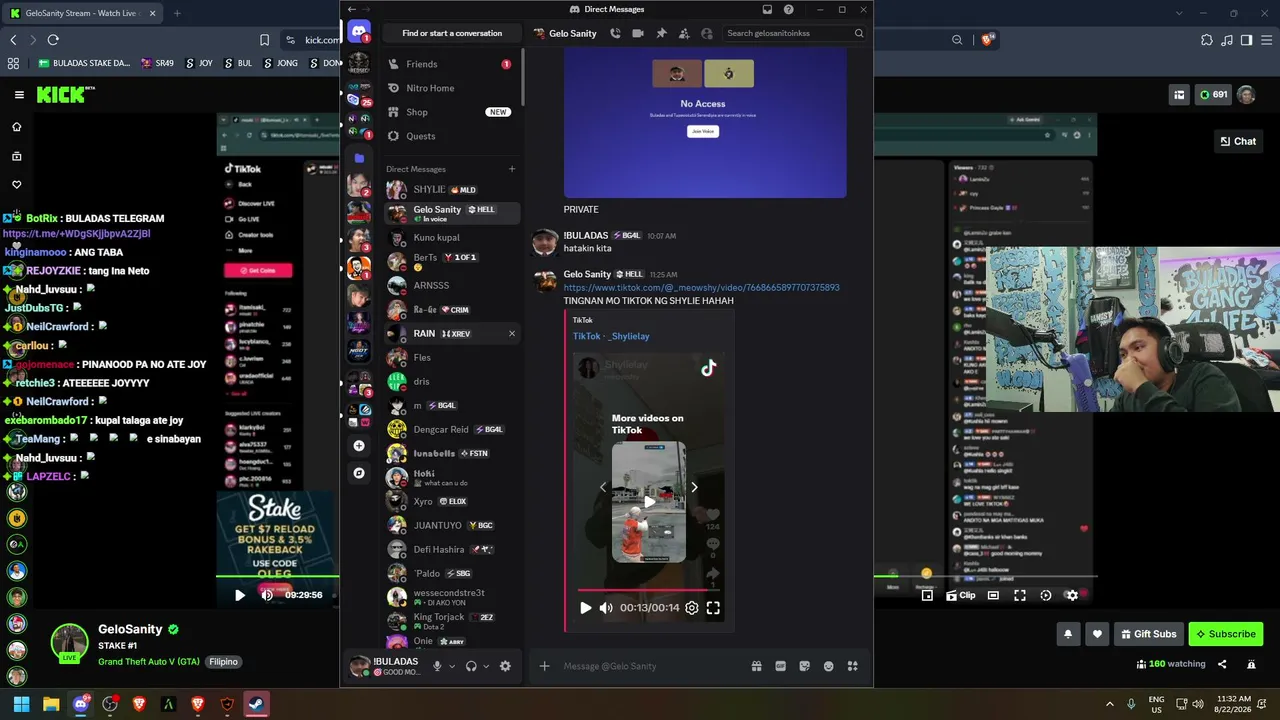
Task: Show the user profile panel icon
Action: [x=707, y=33]
